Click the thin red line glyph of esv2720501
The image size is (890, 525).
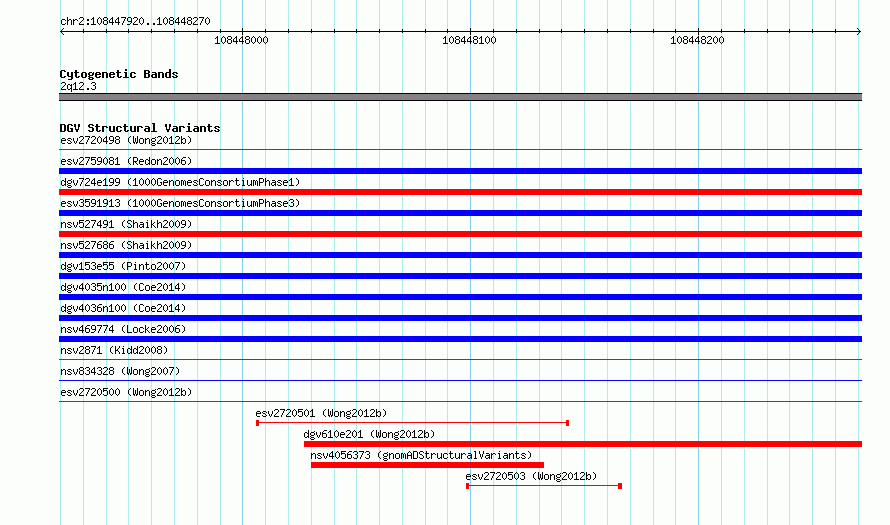tap(413, 423)
